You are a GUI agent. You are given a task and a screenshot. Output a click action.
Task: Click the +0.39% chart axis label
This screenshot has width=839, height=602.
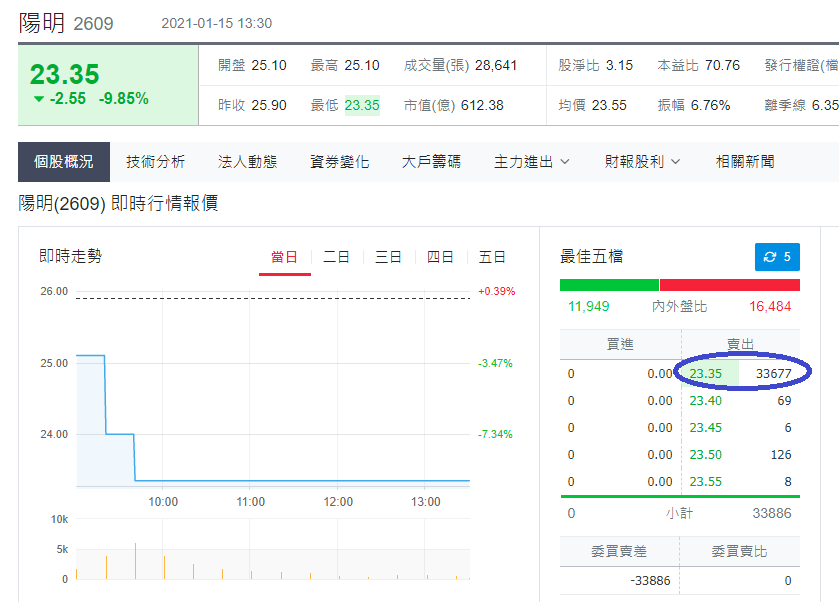(497, 291)
